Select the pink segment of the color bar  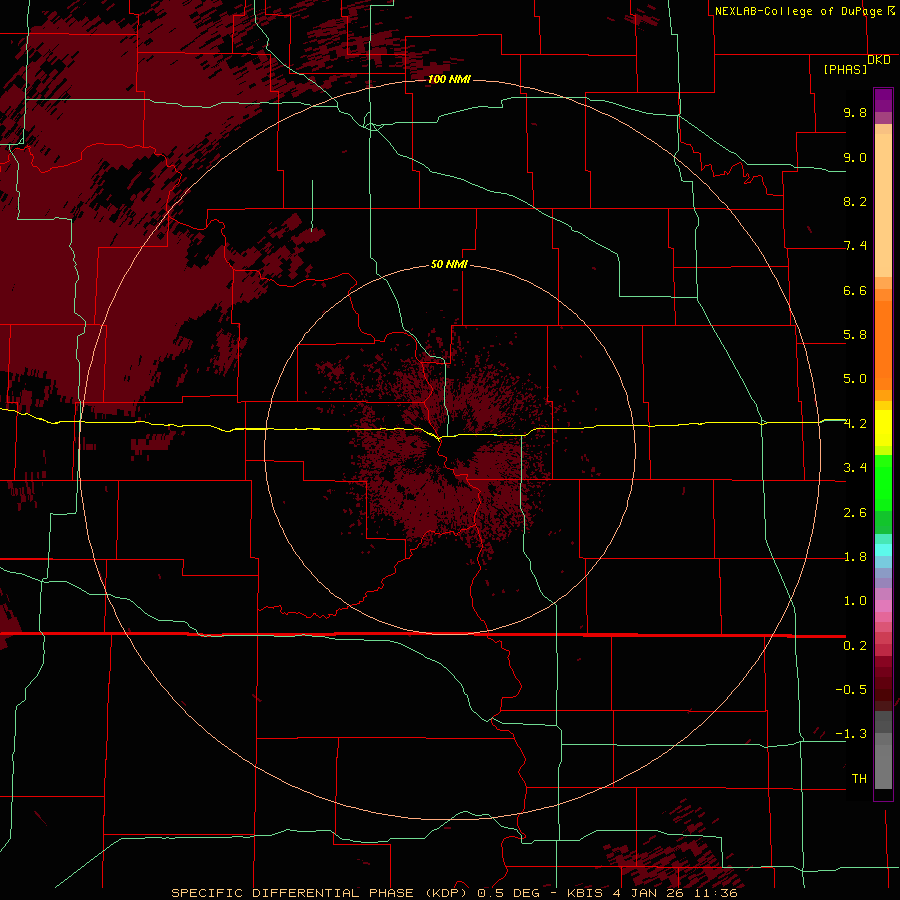tap(883, 606)
